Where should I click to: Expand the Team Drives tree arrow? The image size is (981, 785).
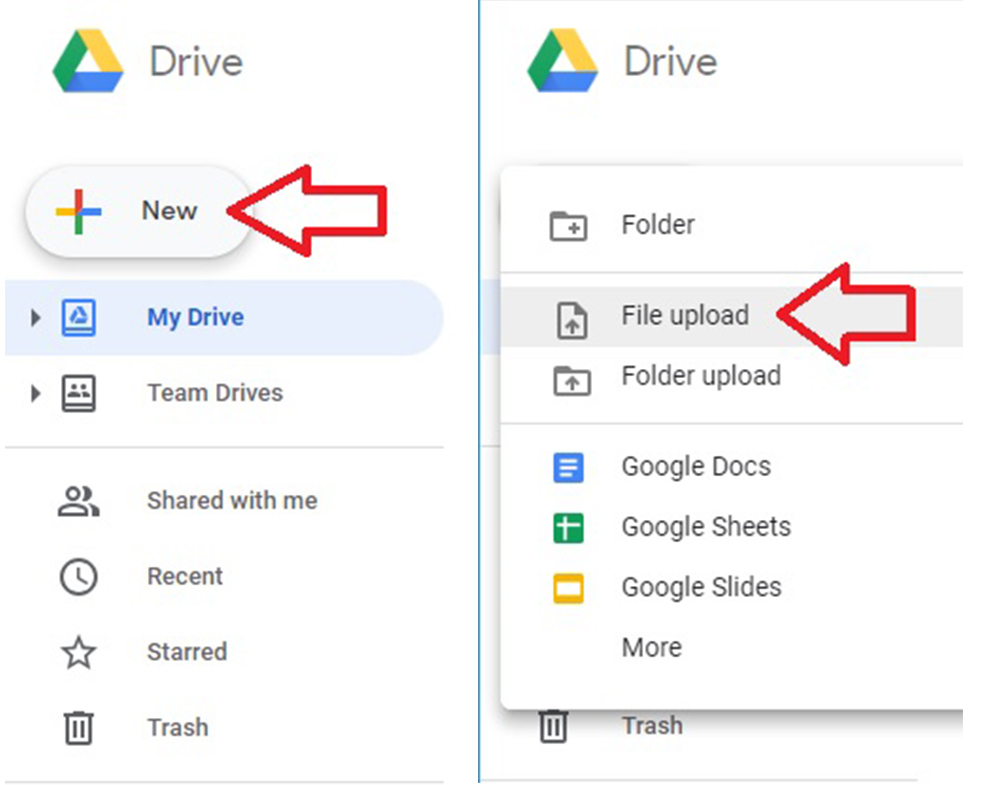(x=36, y=393)
